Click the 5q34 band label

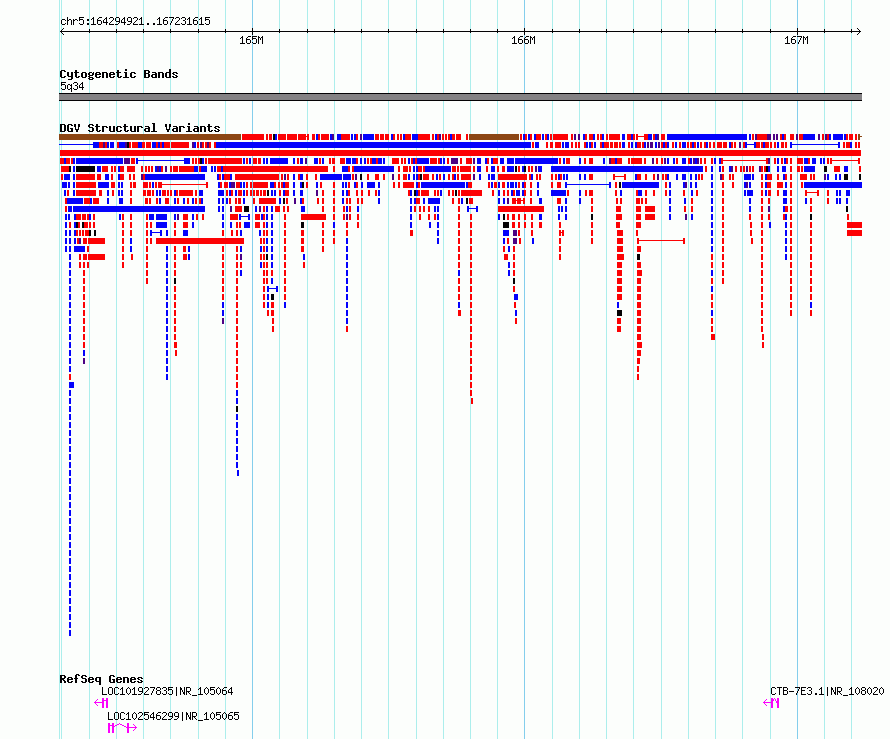(x=72, y=86)
